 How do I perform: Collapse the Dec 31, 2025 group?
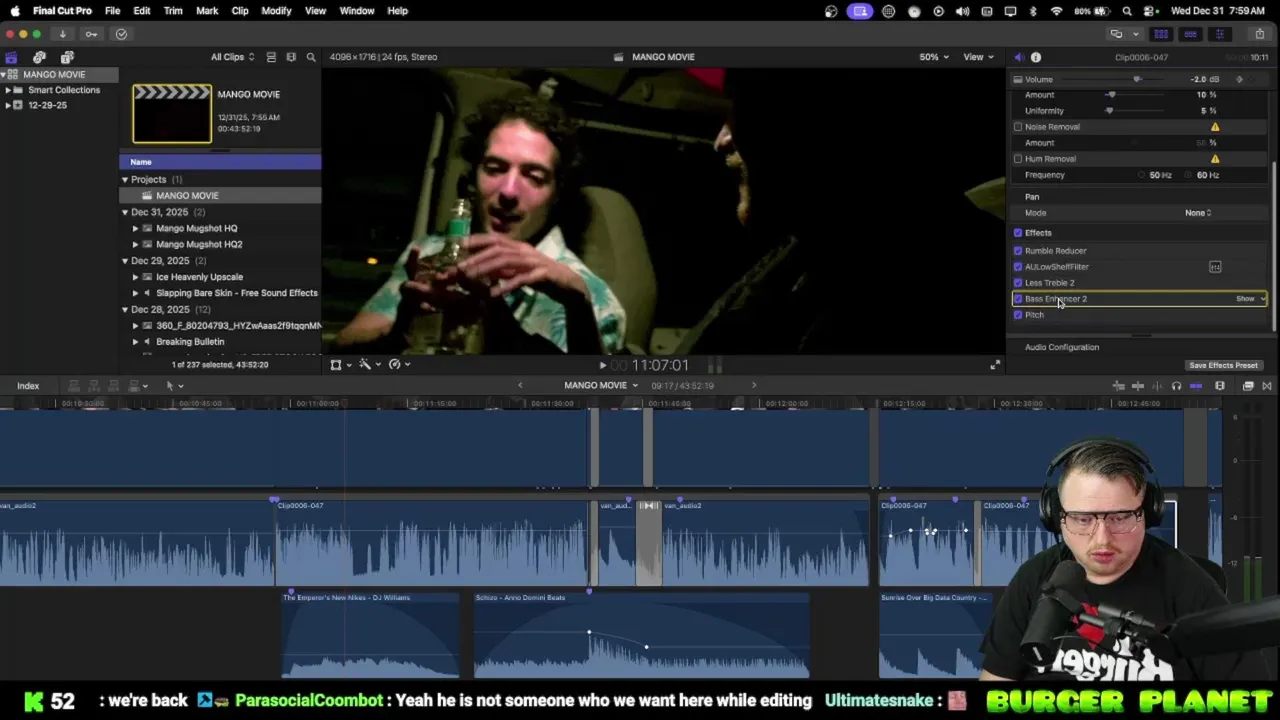tap(125, 212)
